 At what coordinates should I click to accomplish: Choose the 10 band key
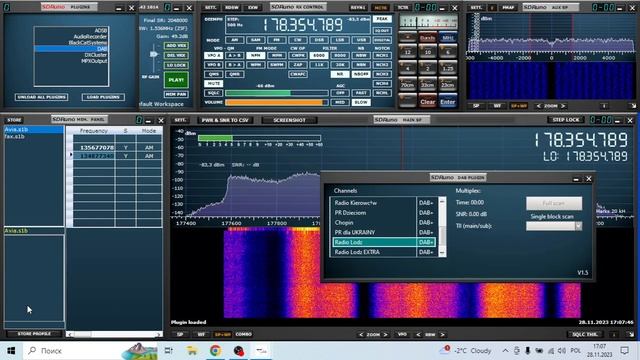coord(427,52)
